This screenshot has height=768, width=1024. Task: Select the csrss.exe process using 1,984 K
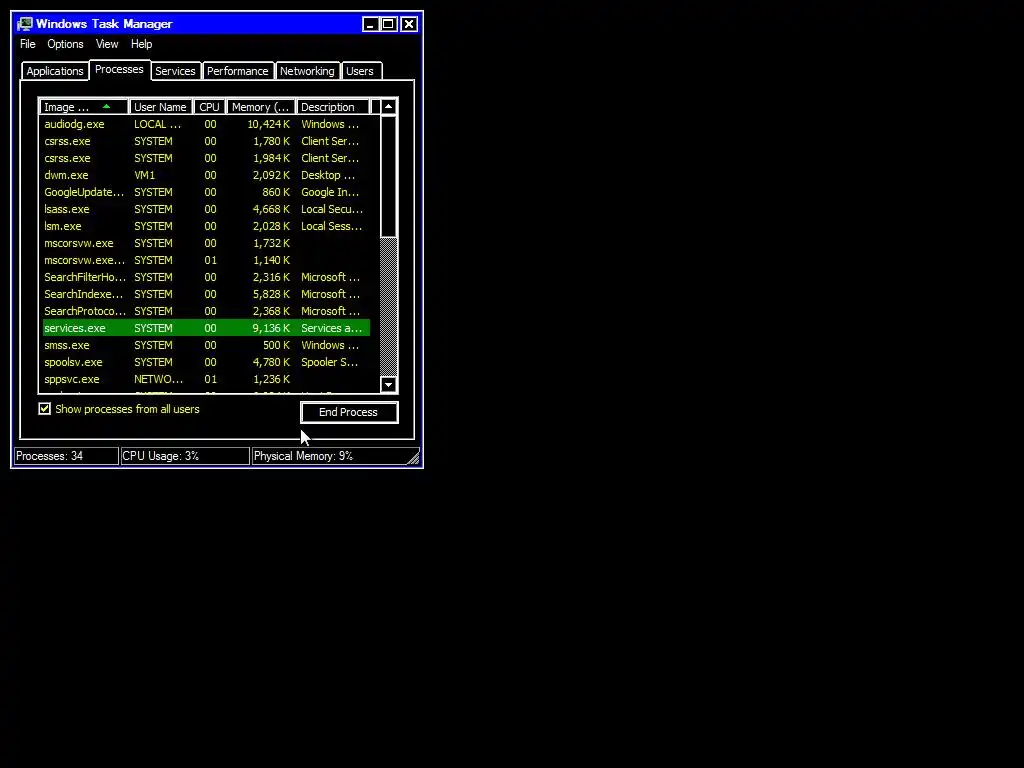[x=206, y=158]
